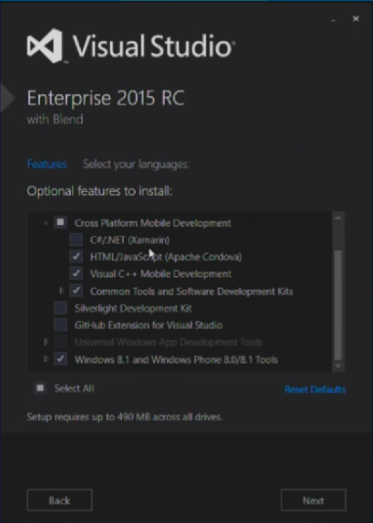
Task: Collapse the Cross Platform Mobile Development node
Action: point(46,223)
